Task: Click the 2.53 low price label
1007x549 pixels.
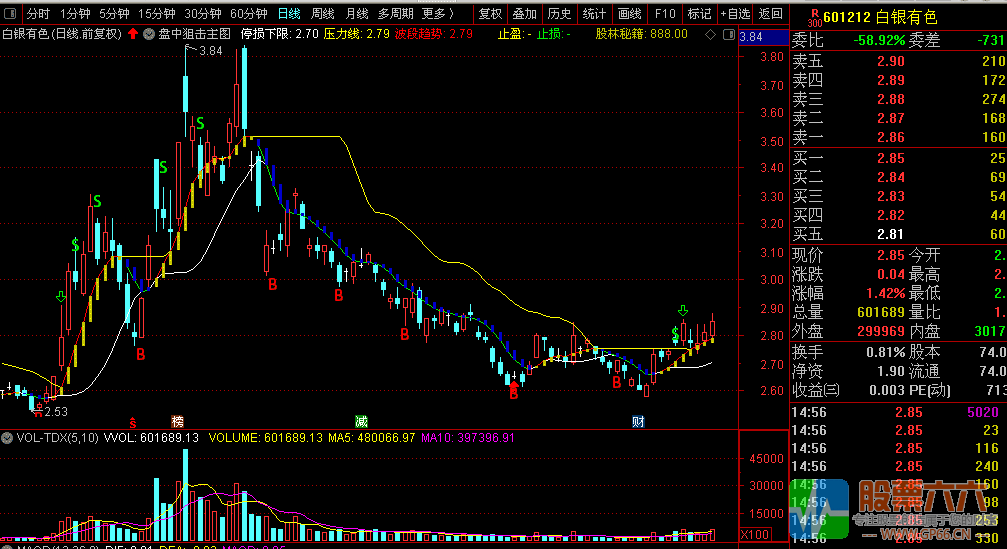Action: 56,412
